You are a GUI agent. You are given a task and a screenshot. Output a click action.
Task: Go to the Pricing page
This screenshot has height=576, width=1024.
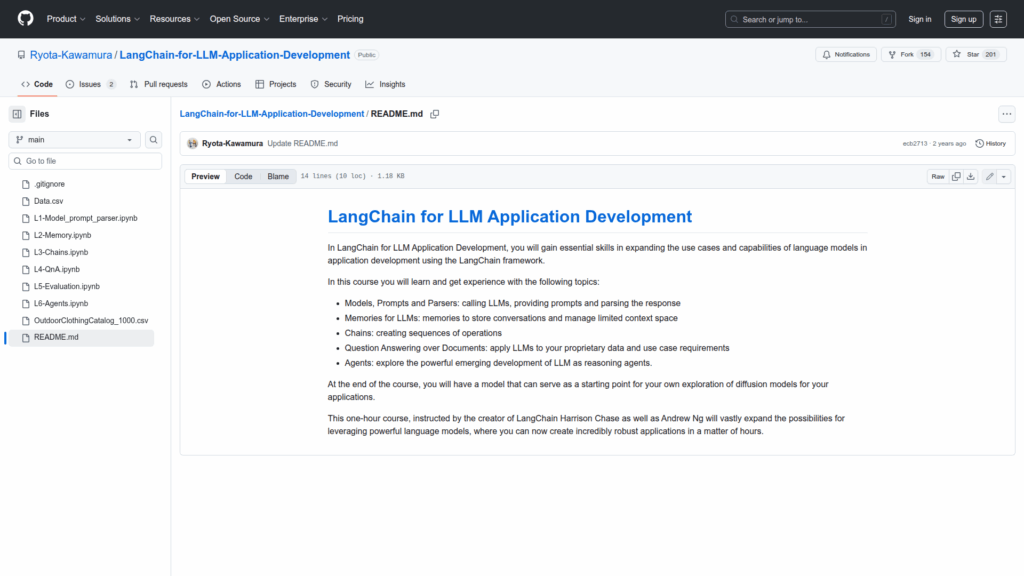tap(350, 19)
